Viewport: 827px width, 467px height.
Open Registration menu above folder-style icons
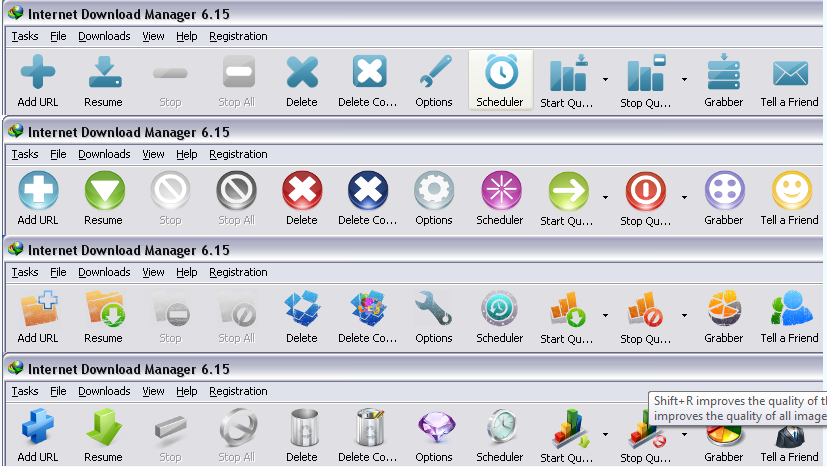click(x=238, y=272)
